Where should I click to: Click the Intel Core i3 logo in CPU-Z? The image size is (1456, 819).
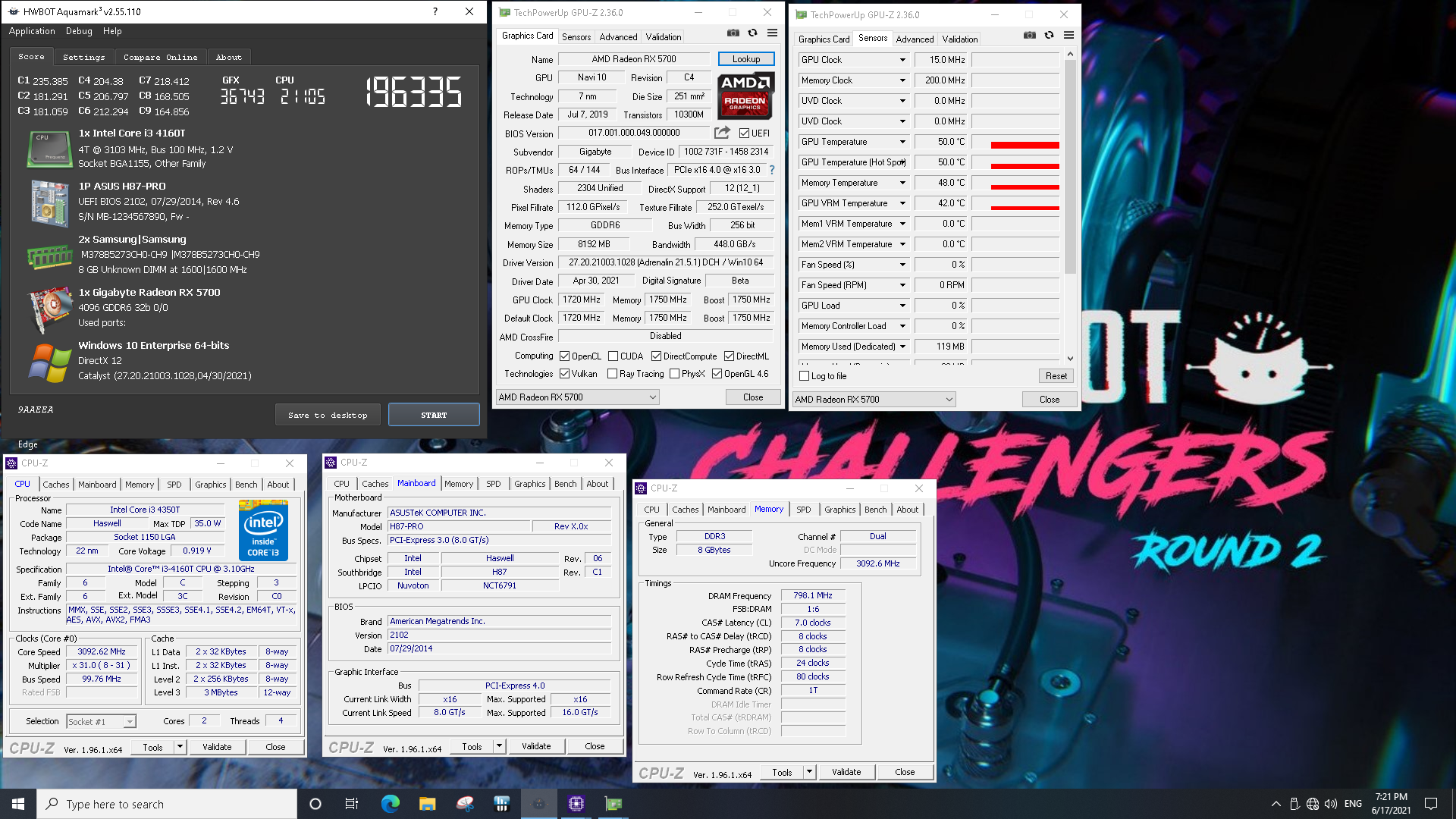point(263,529)
